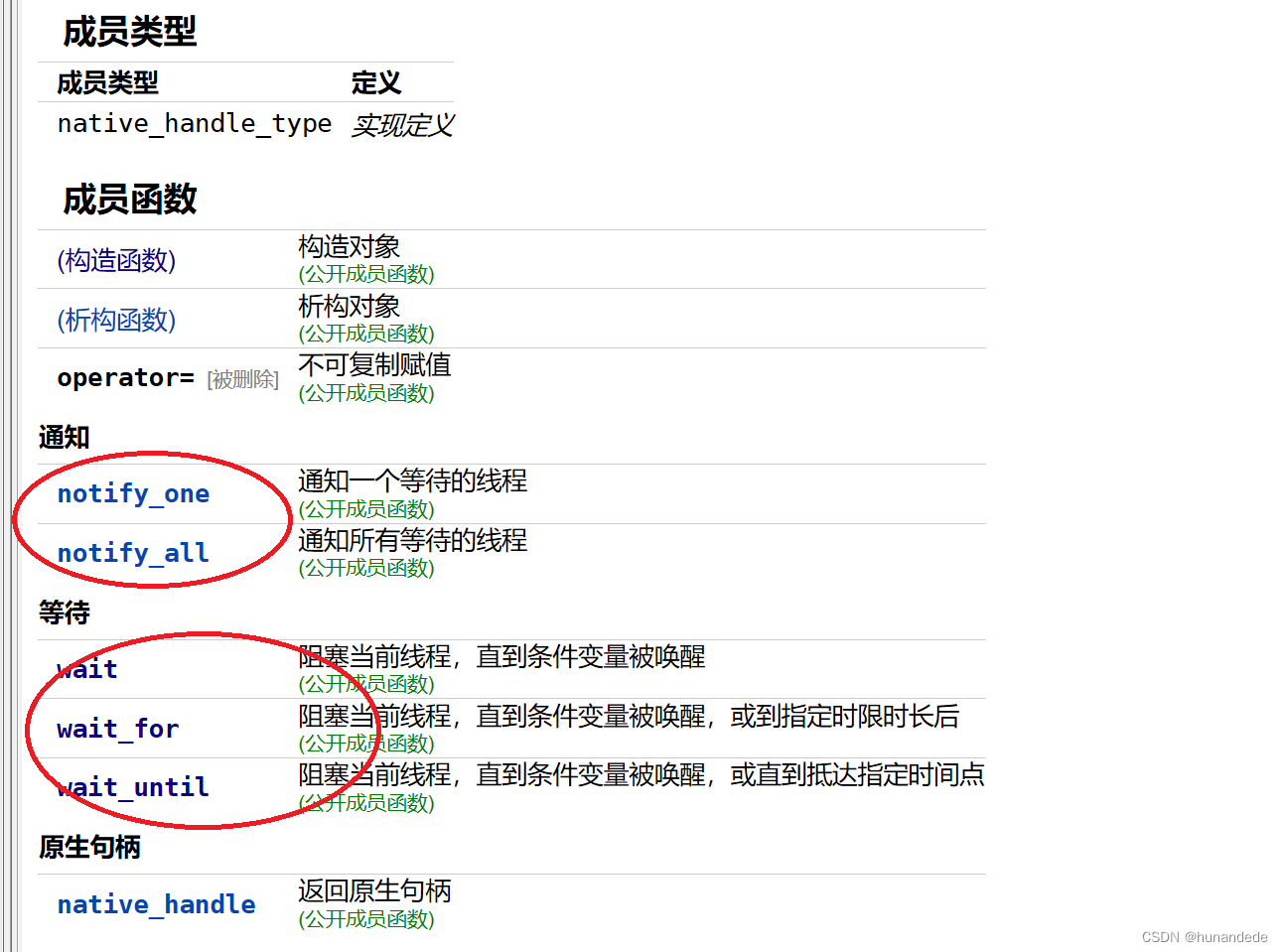This screenshot has height=952, width=1283.
Task: Follow the wait_for function link
Action: (x=118, y=730)
